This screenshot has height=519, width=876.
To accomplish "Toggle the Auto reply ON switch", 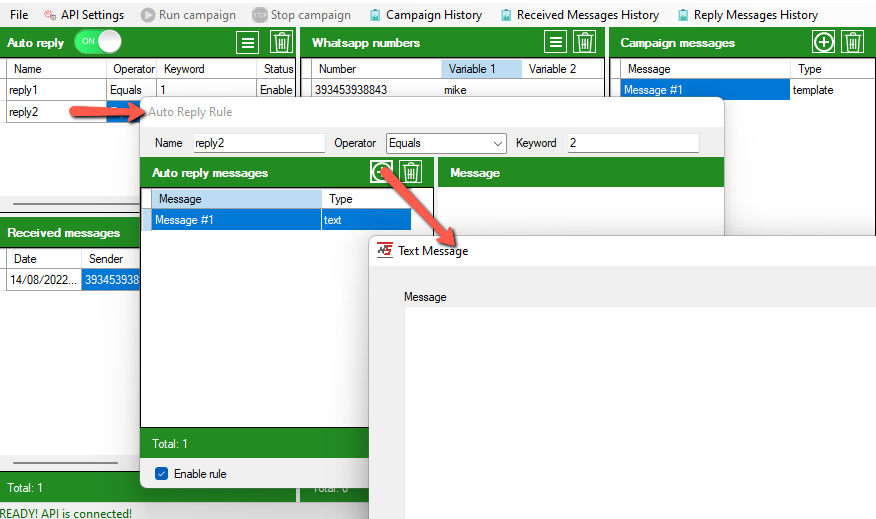I will 98,42.
